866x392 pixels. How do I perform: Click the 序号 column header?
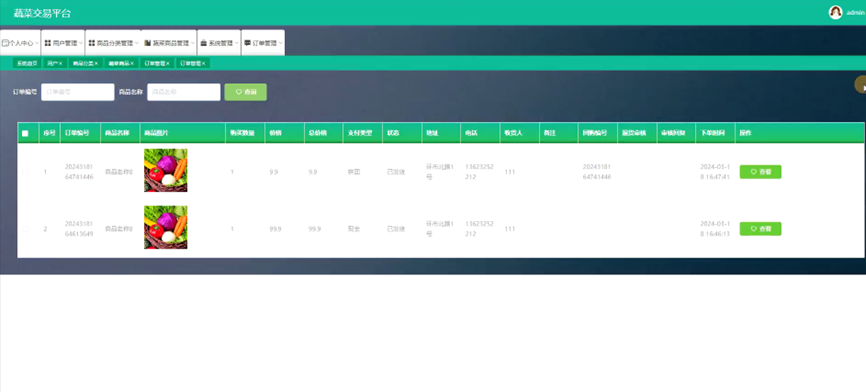49,133
